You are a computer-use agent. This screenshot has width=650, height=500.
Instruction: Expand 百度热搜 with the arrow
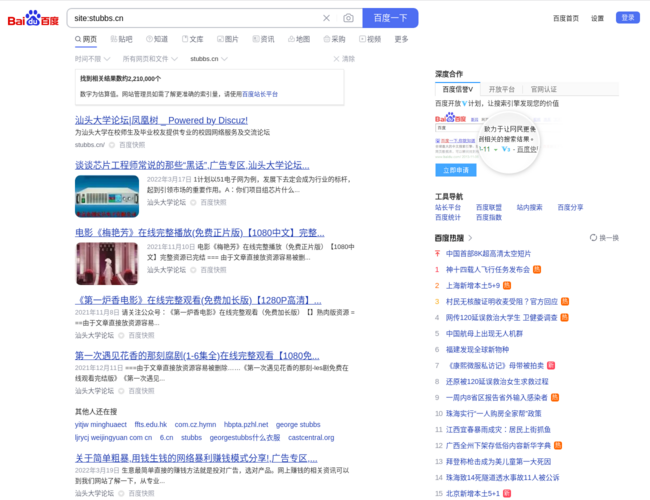coord(470,238)
